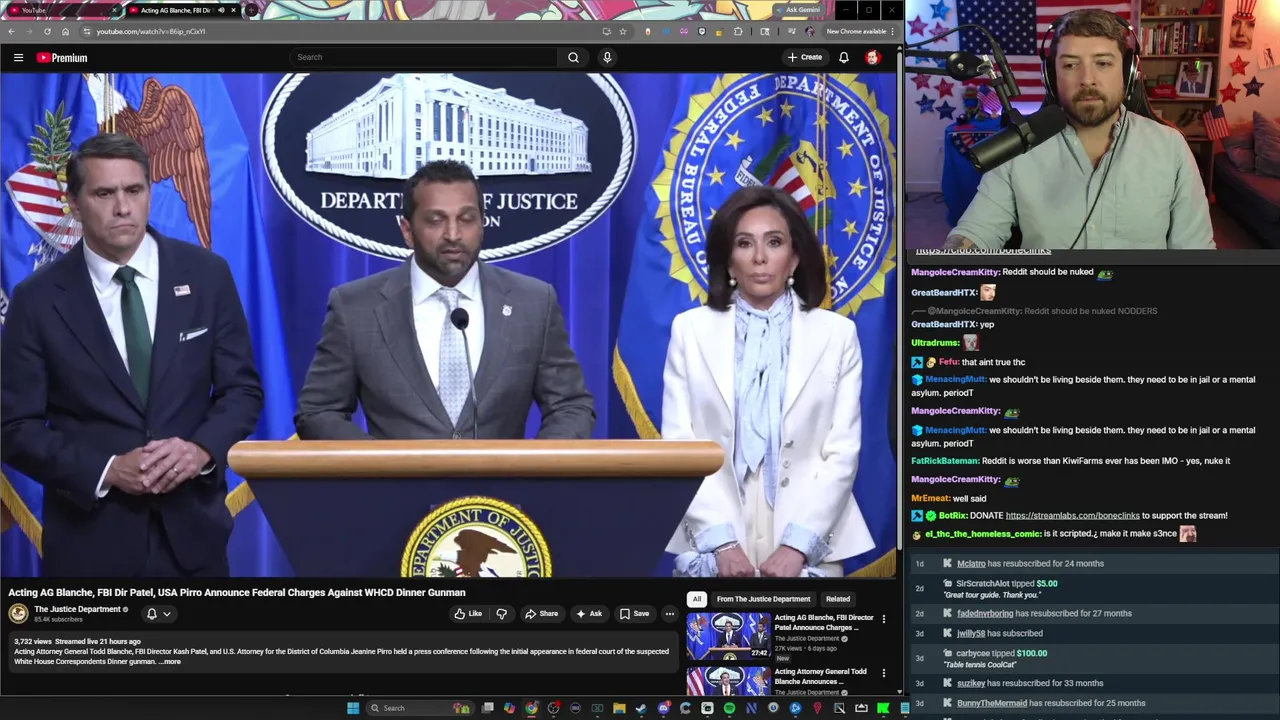Click the Create button

point(804,57)
